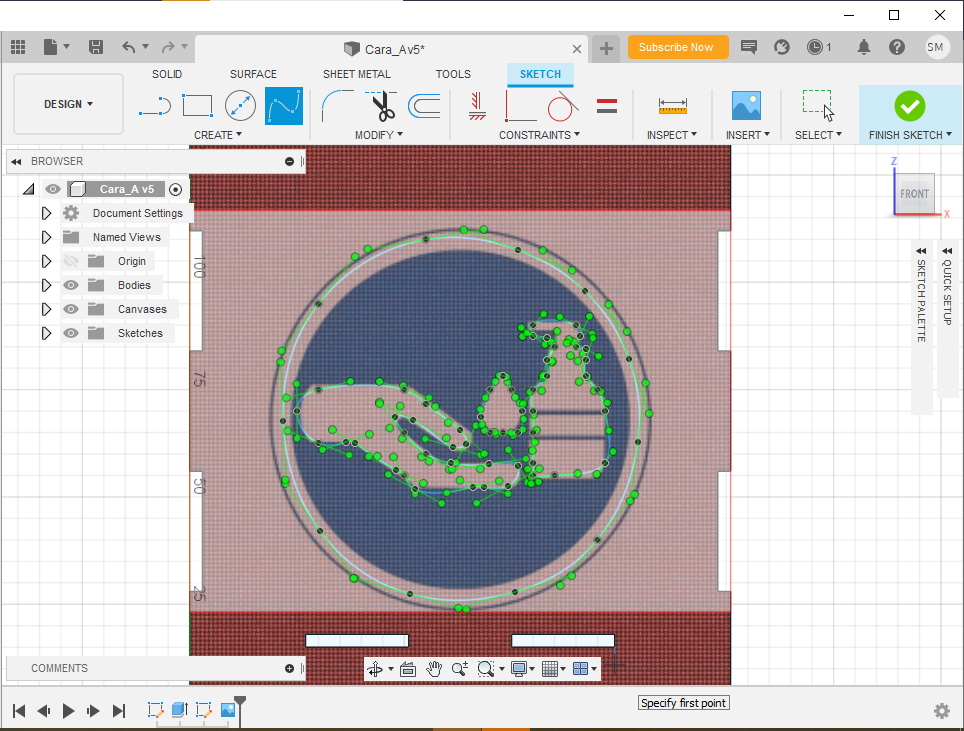This screenshot has height=731, width=964.
Task: Open the CREATE dropdown menu
Action: pos(218,135)
